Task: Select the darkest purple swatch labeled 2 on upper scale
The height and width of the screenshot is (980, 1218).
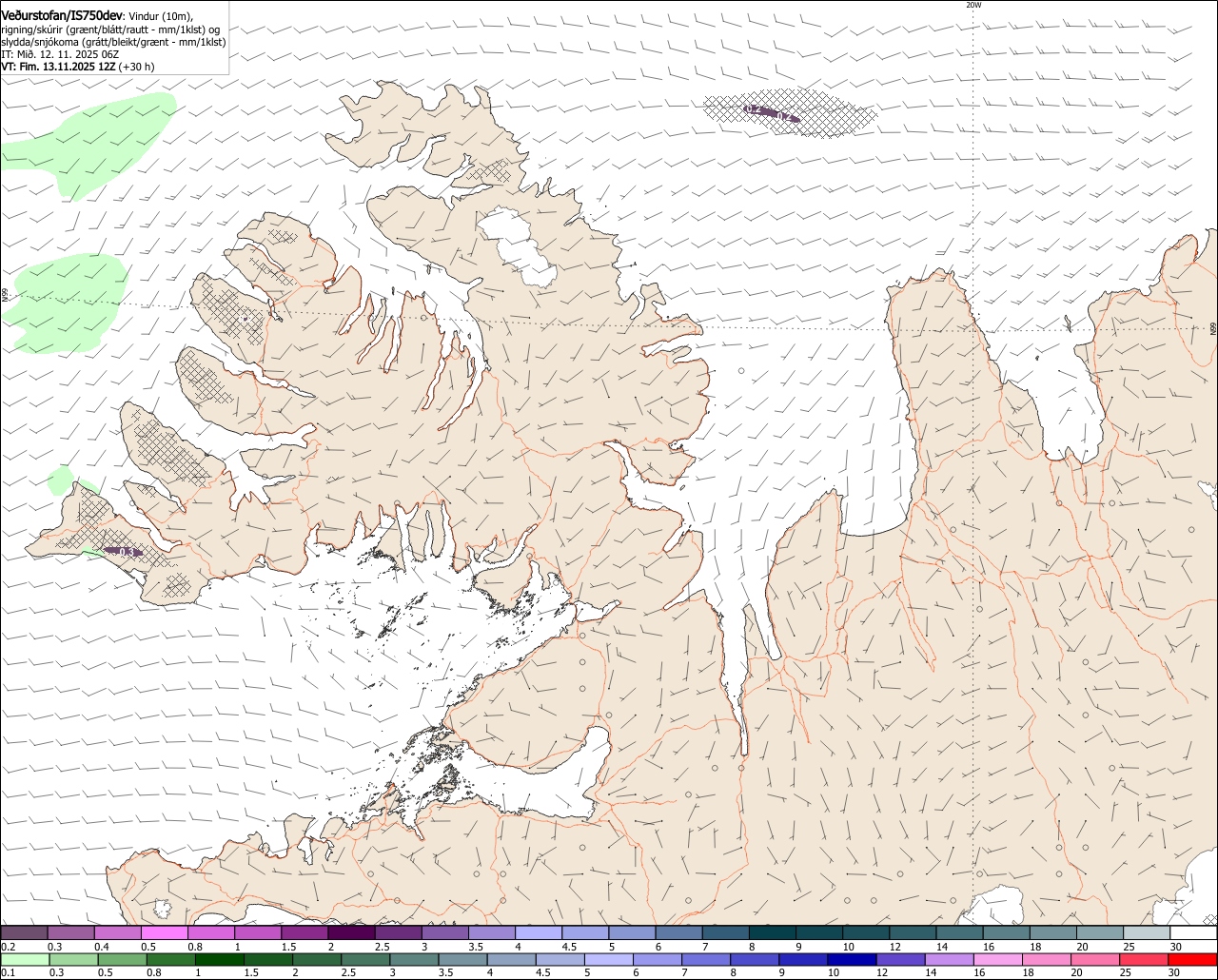Action: pos(351,933)
